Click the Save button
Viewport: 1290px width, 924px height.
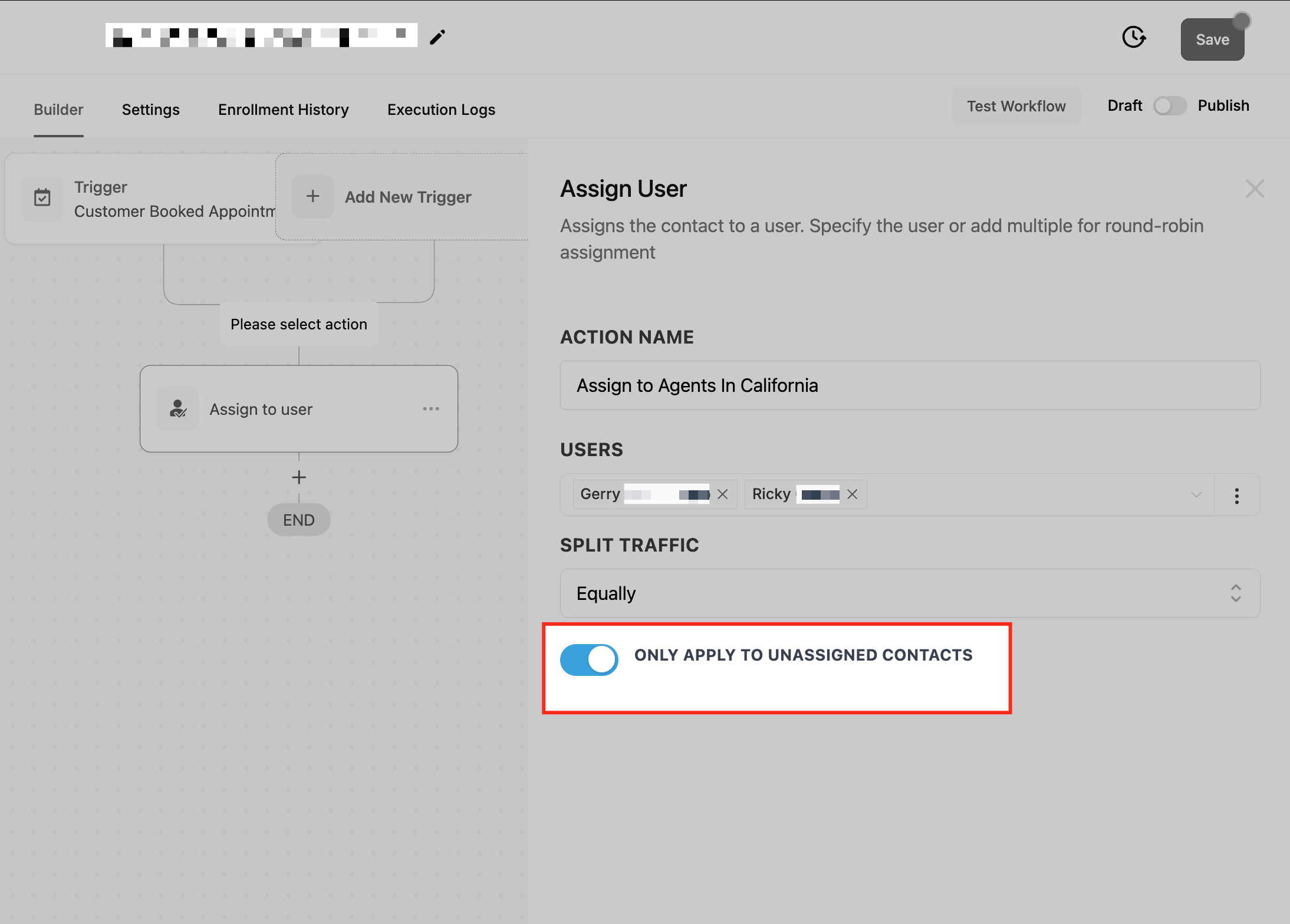1212,39
